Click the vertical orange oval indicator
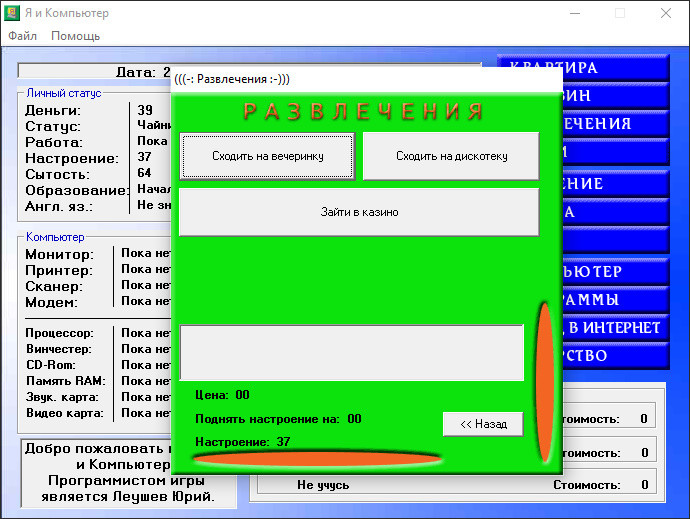The height and width of the screenshot is (519, 690). coord(545,380)
